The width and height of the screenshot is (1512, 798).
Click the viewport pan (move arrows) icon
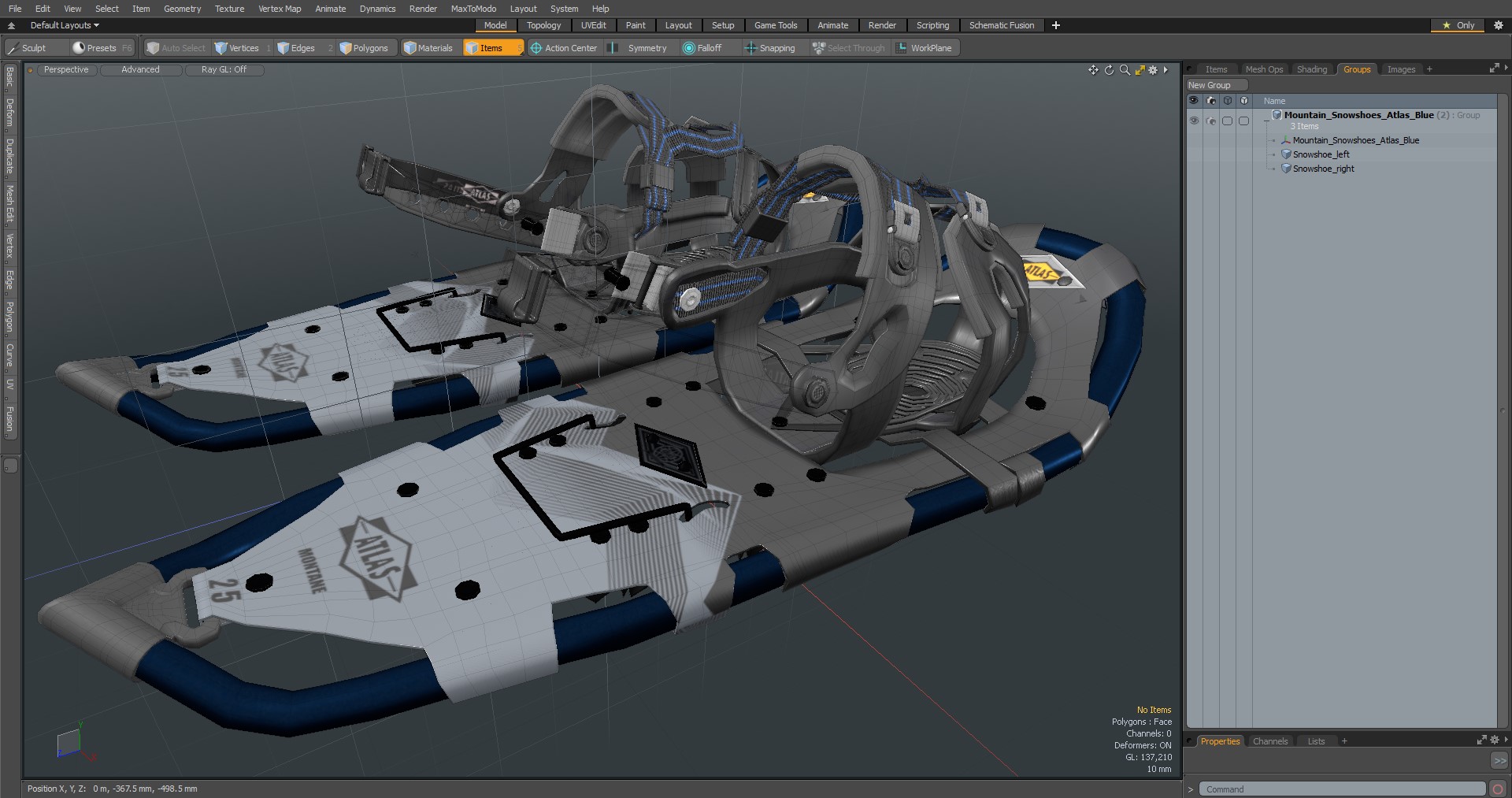pyautogui.click(x=1093, y=70)
